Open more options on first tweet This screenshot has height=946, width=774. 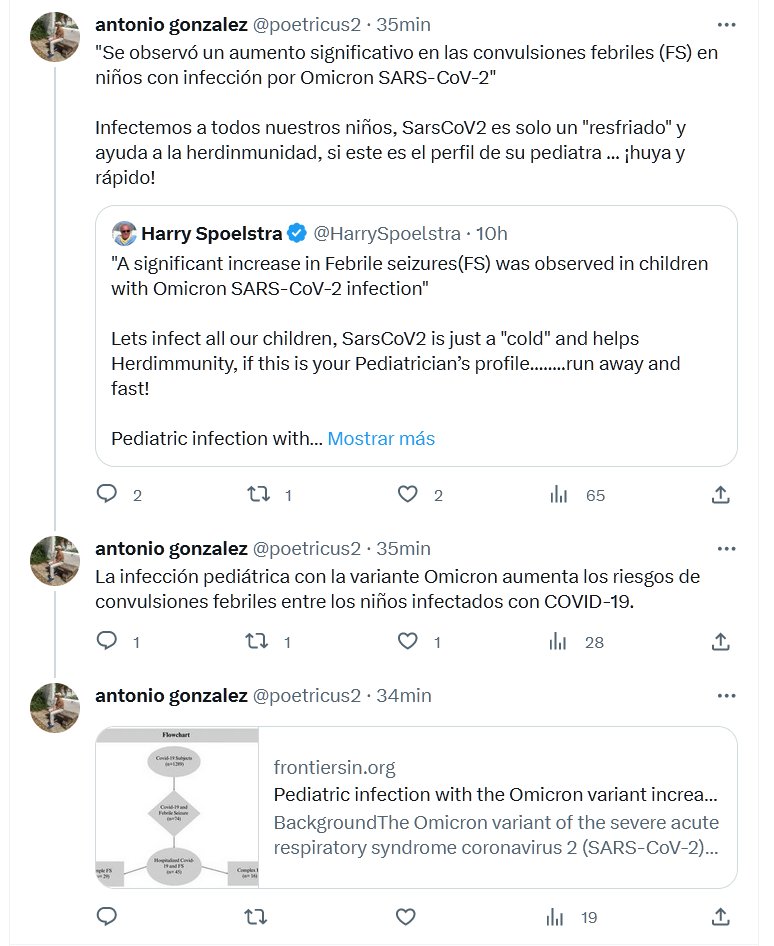click(729, 23)
